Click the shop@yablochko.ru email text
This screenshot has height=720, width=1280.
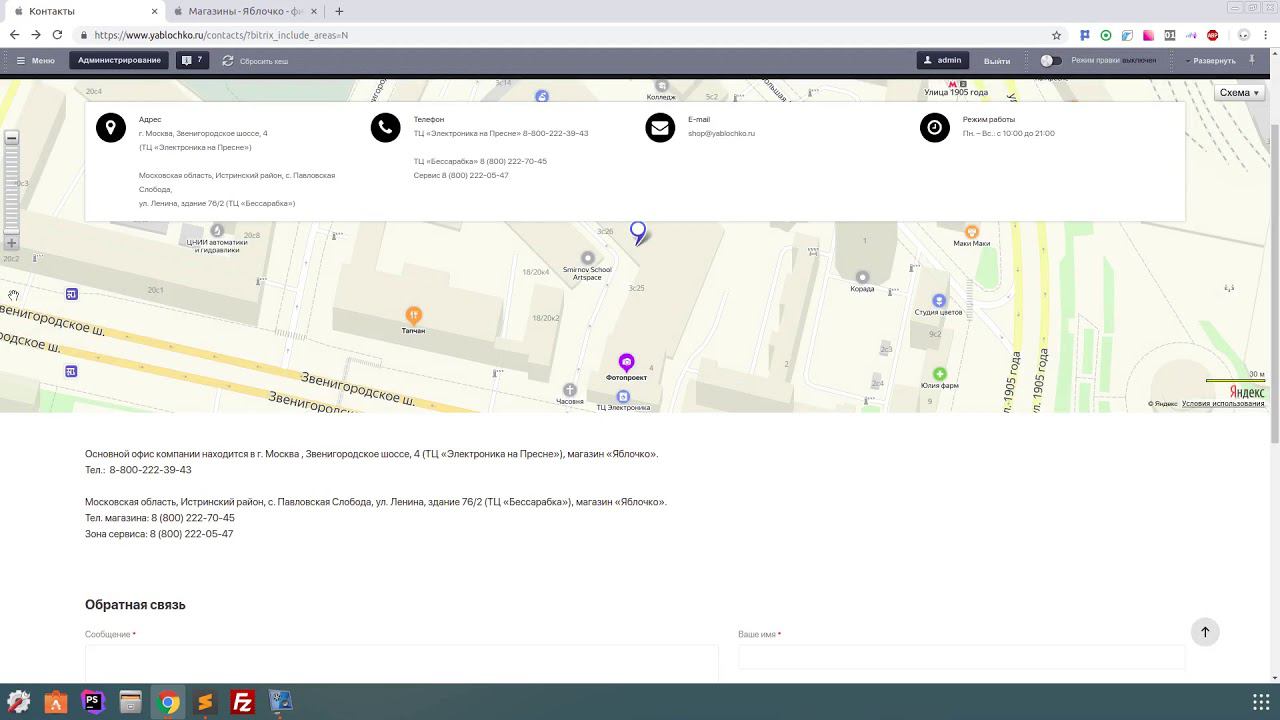click(x=721, y=133)
